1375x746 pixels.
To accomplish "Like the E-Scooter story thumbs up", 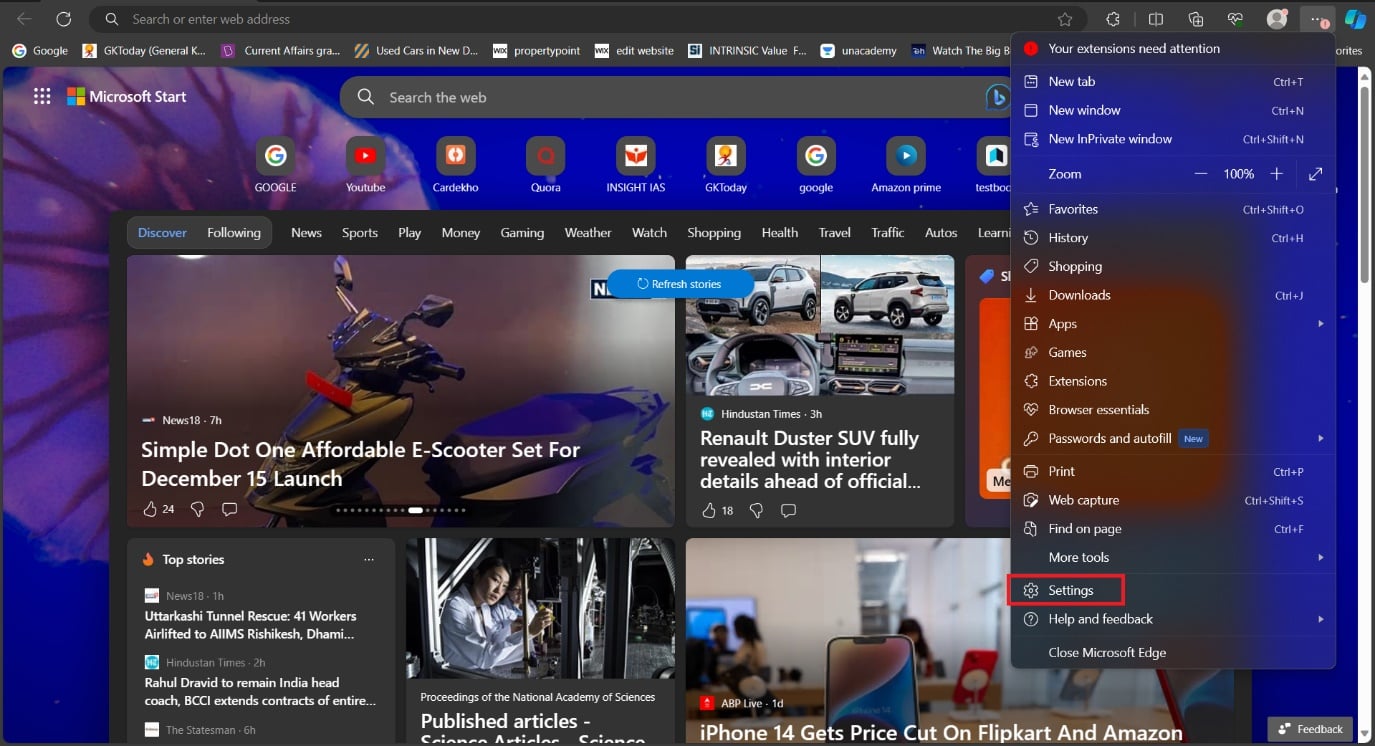I will click(x=150, y=510).
